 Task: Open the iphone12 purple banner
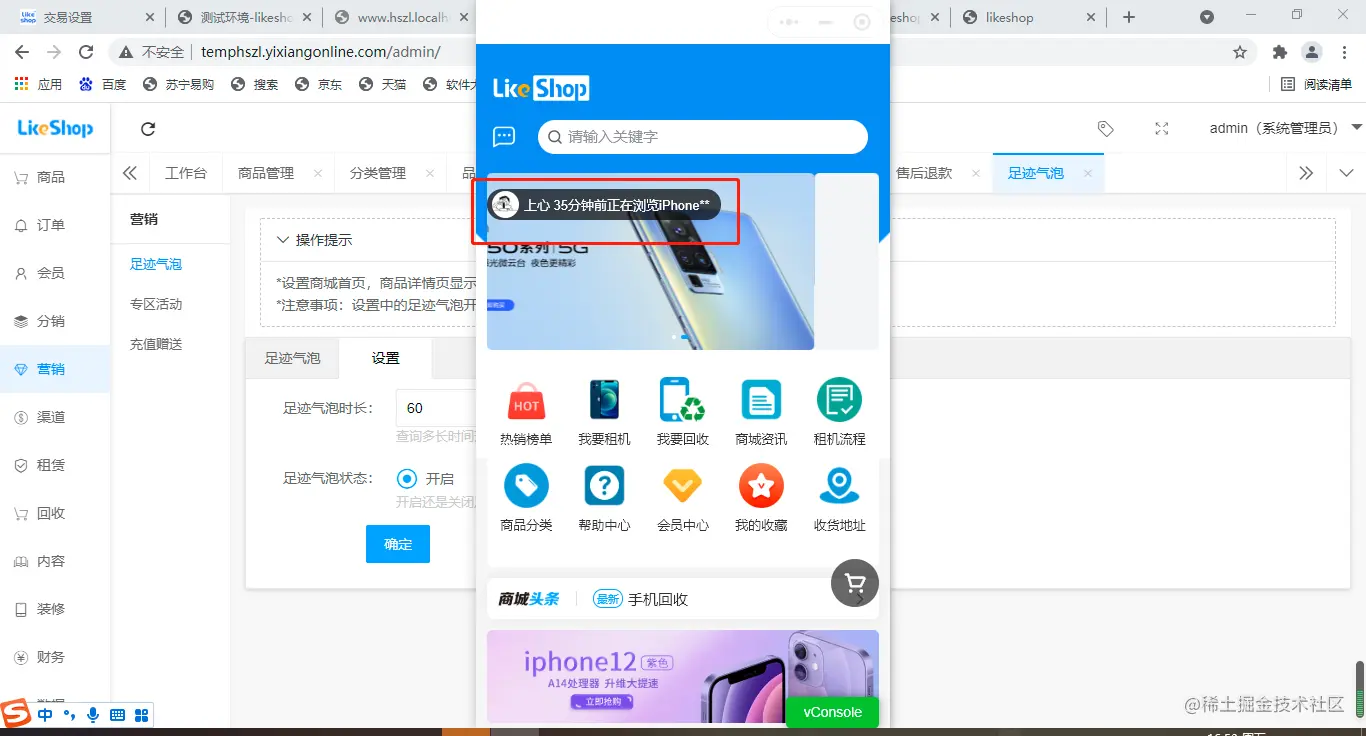coord(683,676)
